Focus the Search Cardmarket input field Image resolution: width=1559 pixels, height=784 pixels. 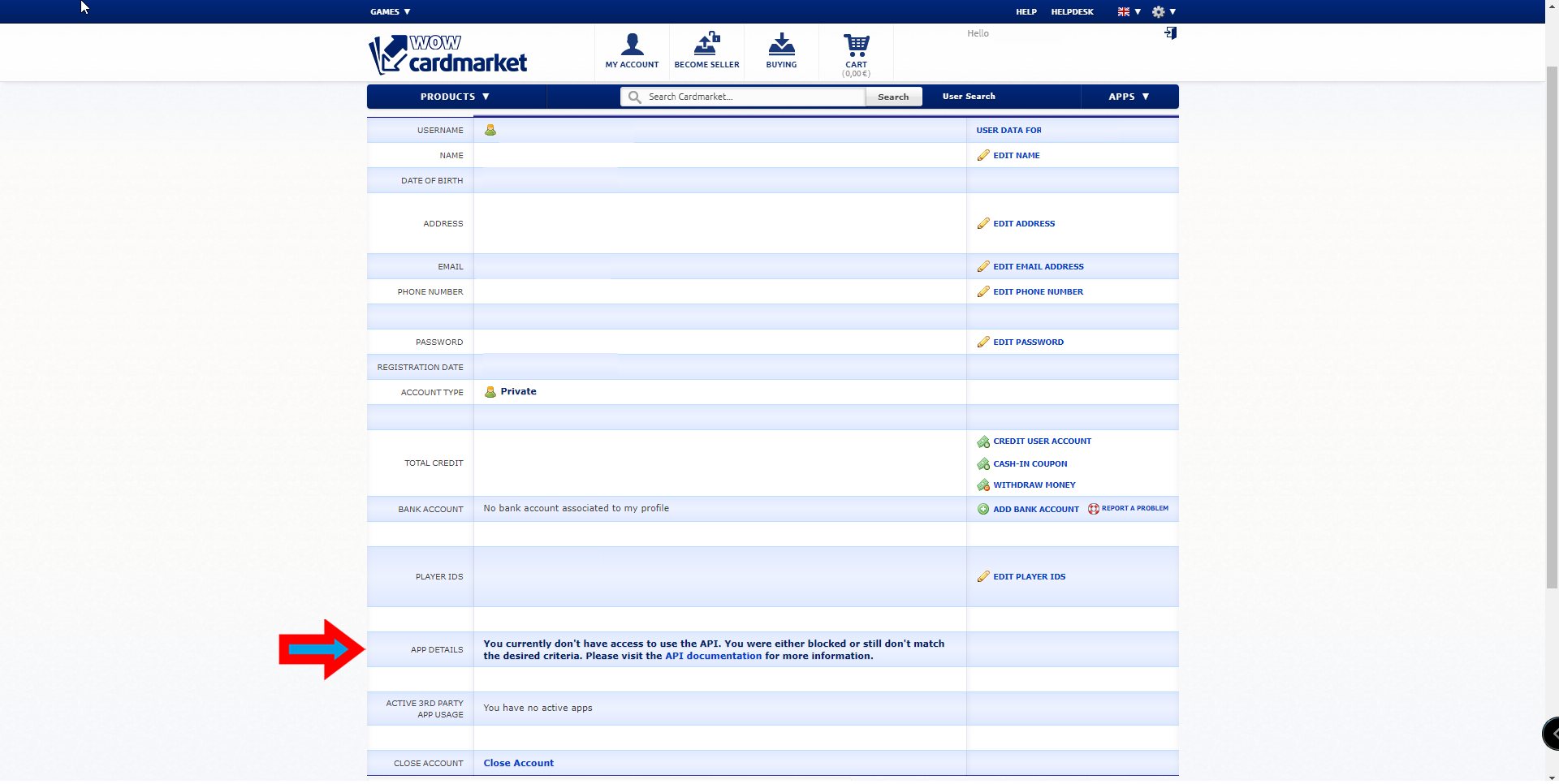click(754, 97)
